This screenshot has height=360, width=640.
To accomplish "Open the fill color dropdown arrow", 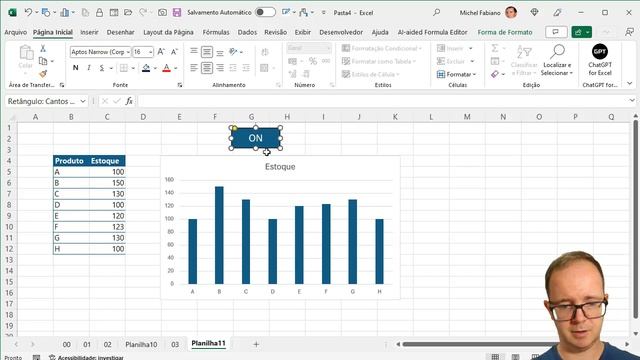I will pos(155,68).
